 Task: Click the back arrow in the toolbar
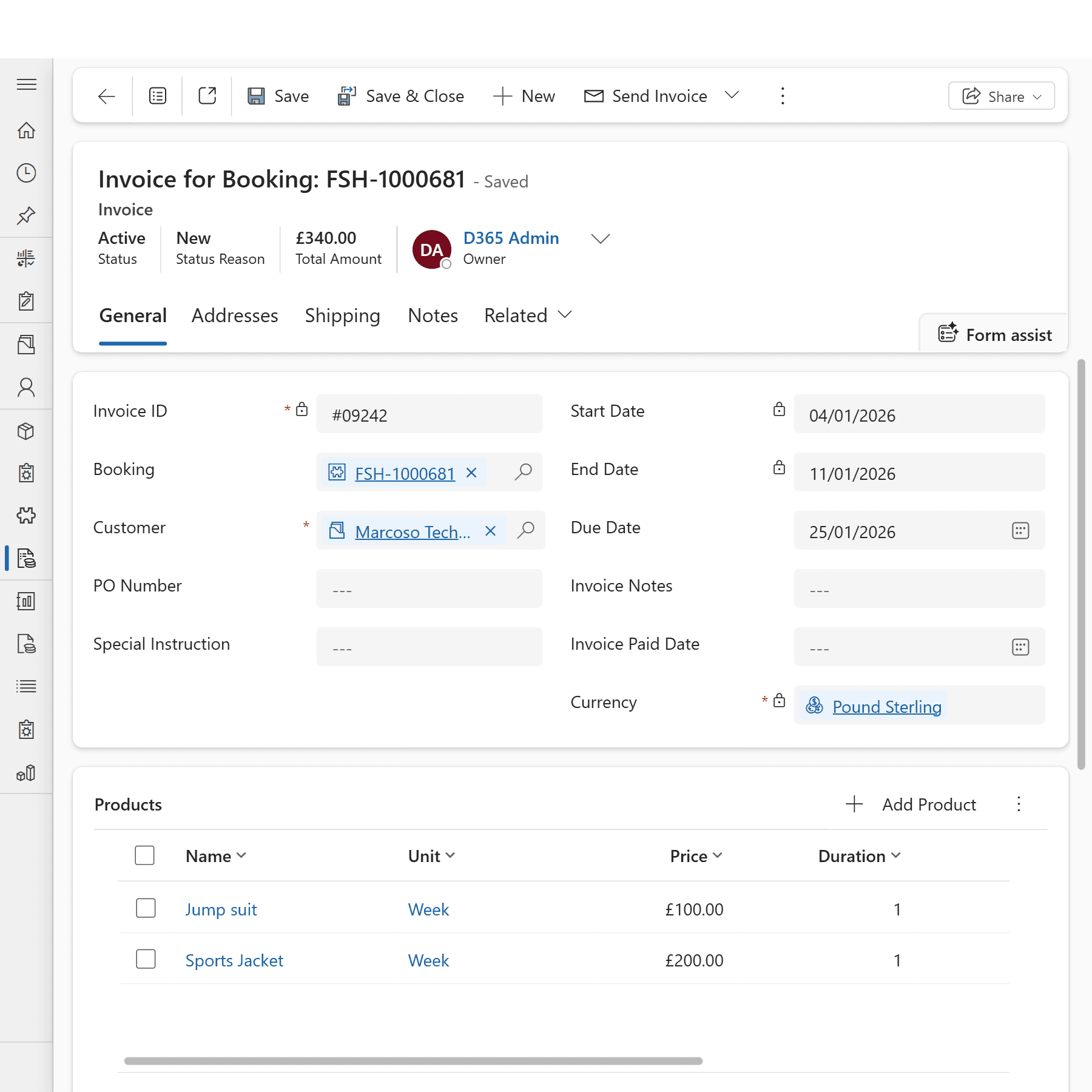click(107, 96)
